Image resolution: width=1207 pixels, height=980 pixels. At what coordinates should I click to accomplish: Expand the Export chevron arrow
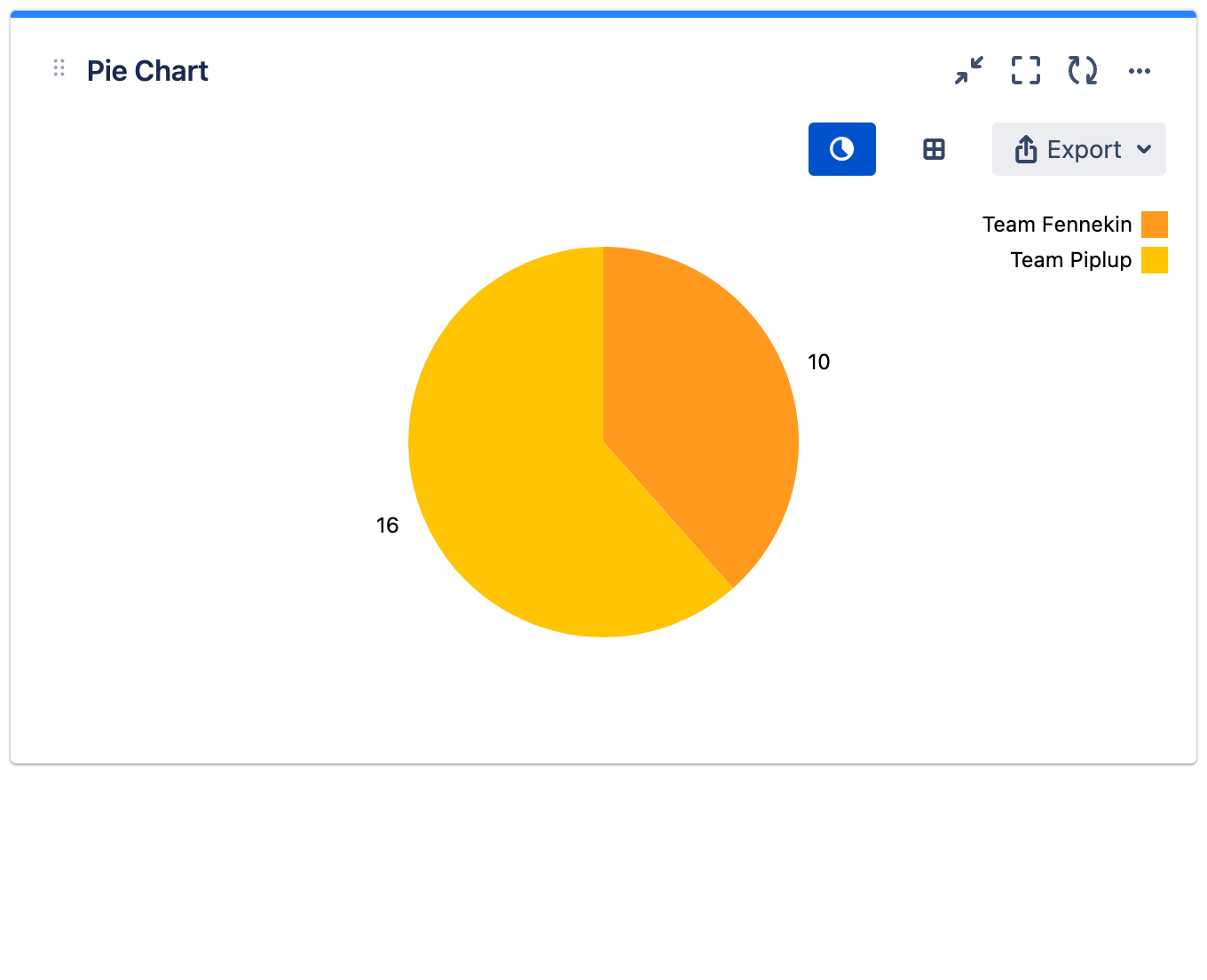pos(1144,149)
